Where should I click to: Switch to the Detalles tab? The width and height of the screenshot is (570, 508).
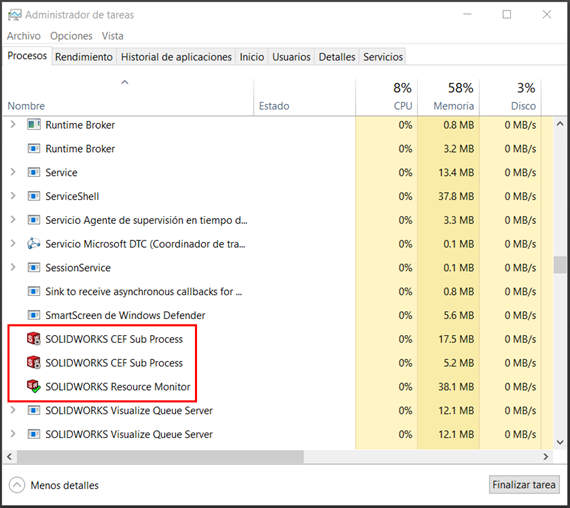click(x=337, y=57)
